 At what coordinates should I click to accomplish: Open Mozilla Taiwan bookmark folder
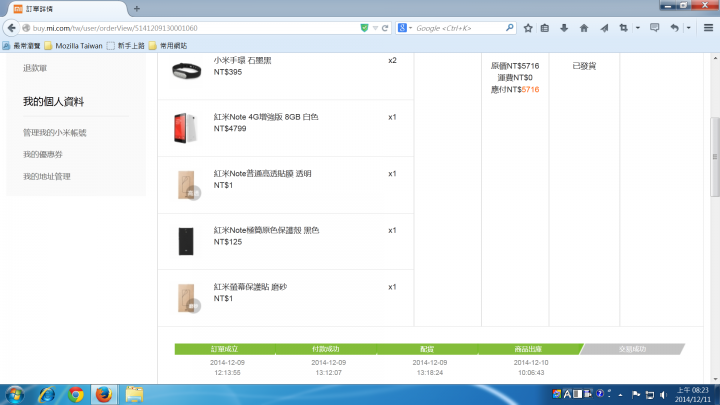[x=73, y=45]
